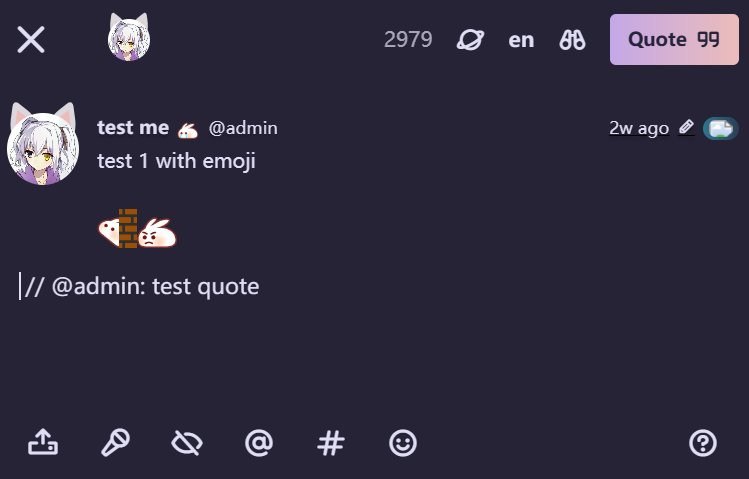Screen dimensions: 749x479
Task: Click the binoculars preview icon
Action: pyautogui.click(x=572, y=40)
